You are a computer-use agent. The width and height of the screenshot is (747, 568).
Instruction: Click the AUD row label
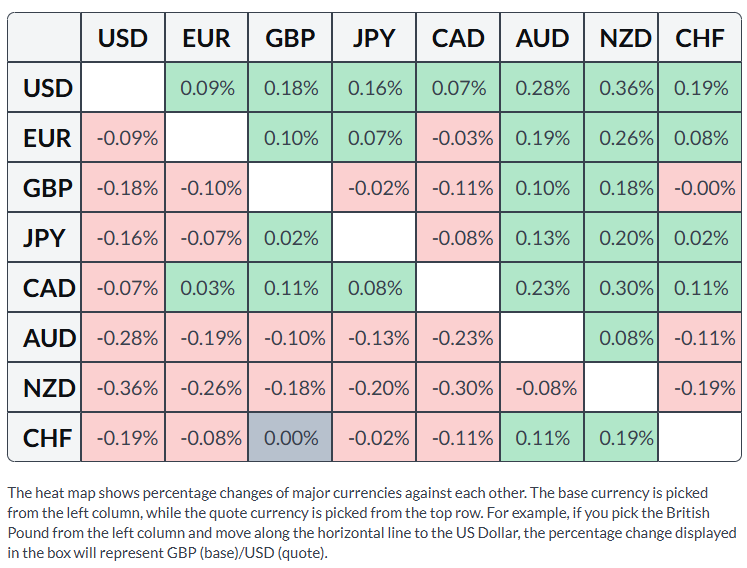click(x=44, y=338)
